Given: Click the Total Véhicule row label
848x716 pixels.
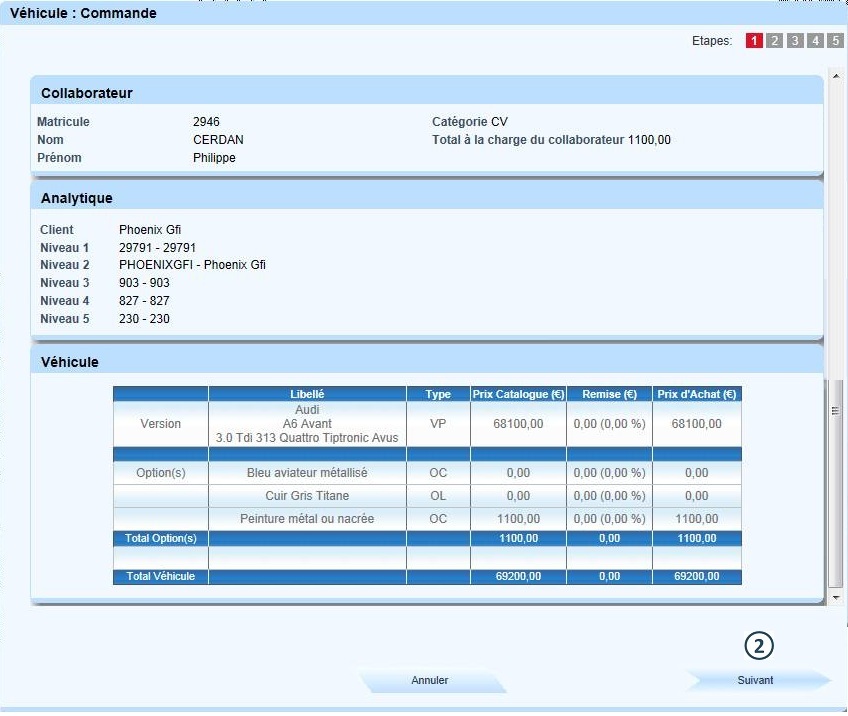Looking at the screenshot, I should (x=160, y=577).
